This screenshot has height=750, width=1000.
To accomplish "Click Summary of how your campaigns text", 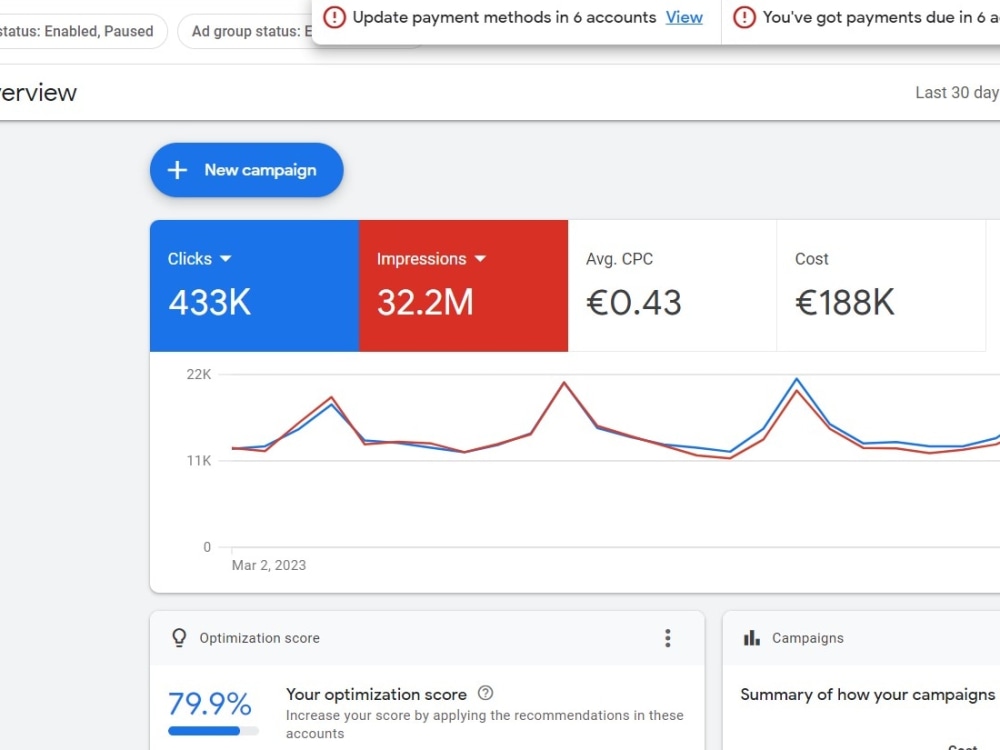I will (869, 695).
